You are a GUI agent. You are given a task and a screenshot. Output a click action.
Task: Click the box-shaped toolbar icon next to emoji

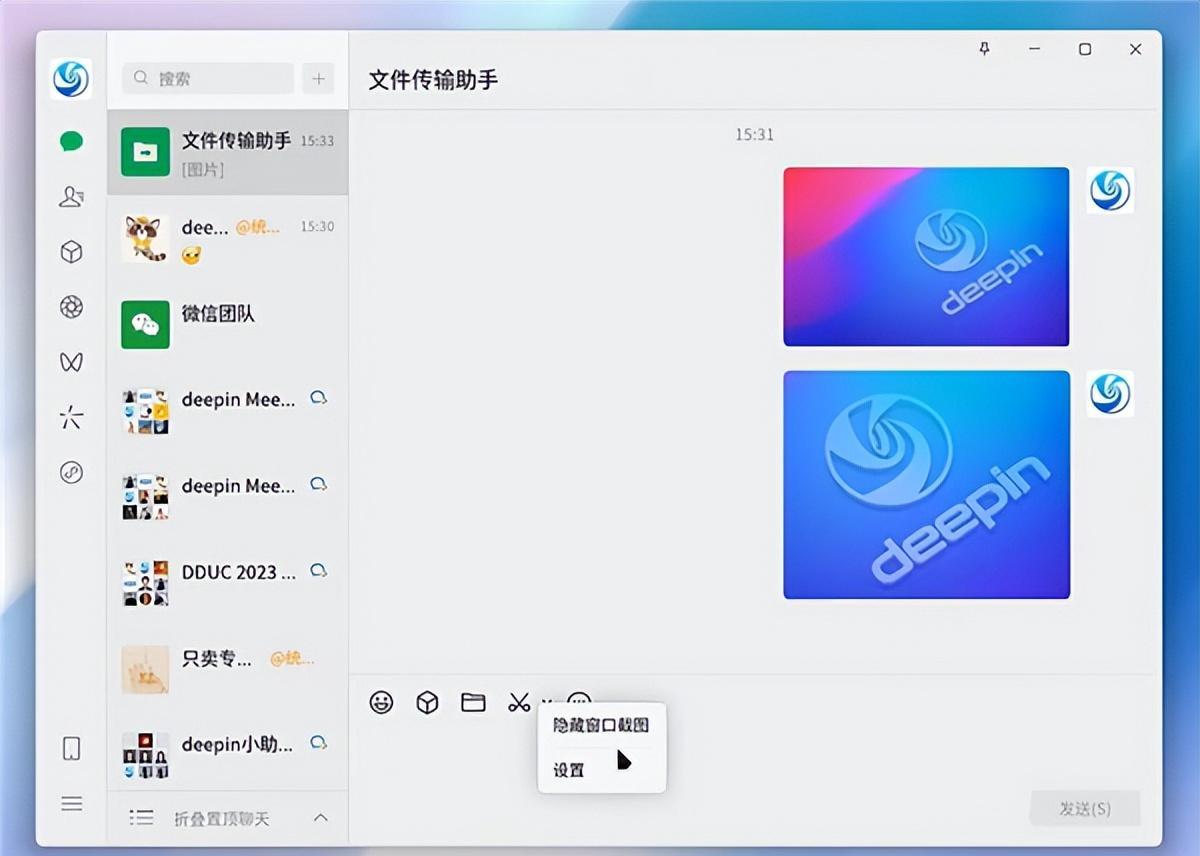(426, 703)
